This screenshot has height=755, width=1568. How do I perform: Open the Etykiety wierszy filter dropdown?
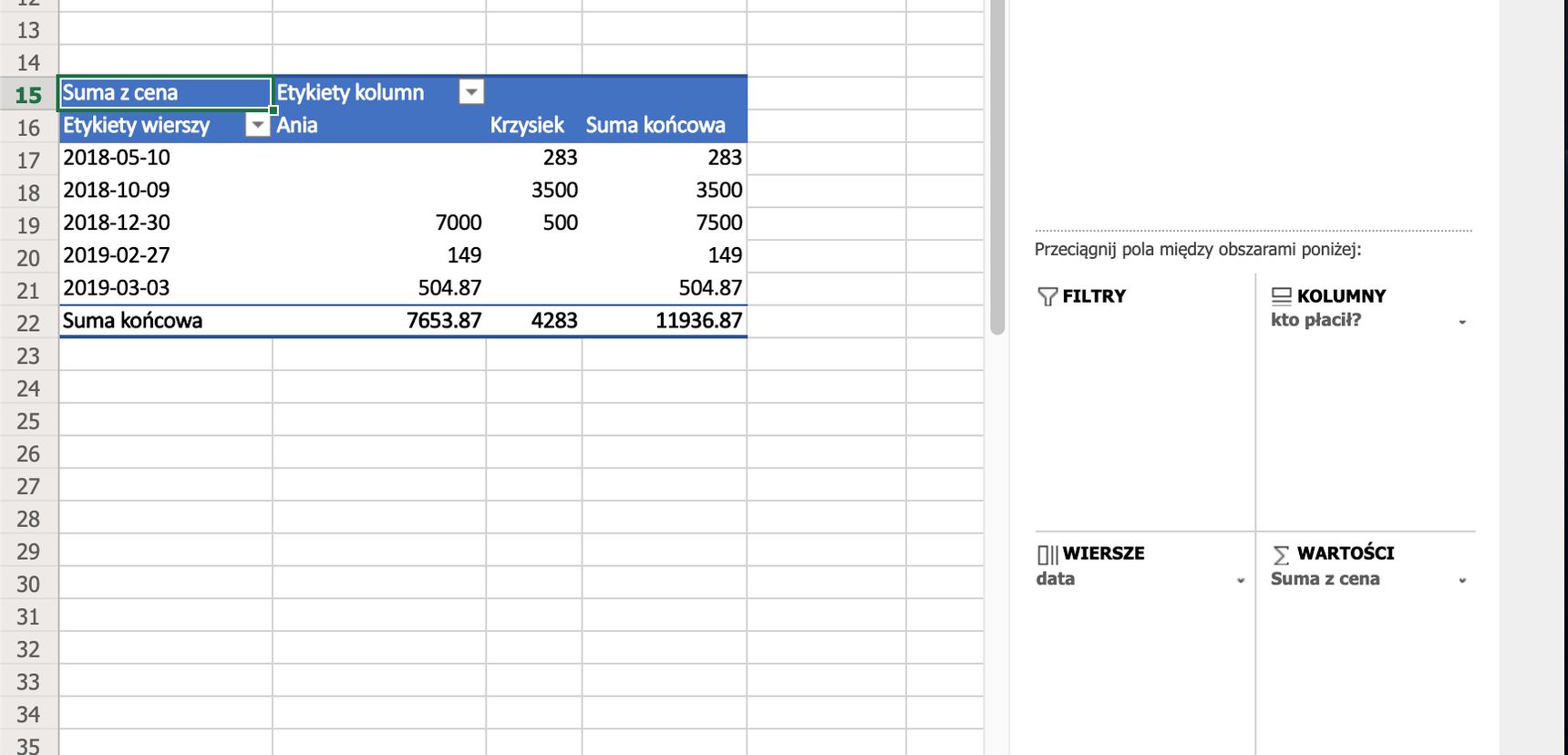258,125
